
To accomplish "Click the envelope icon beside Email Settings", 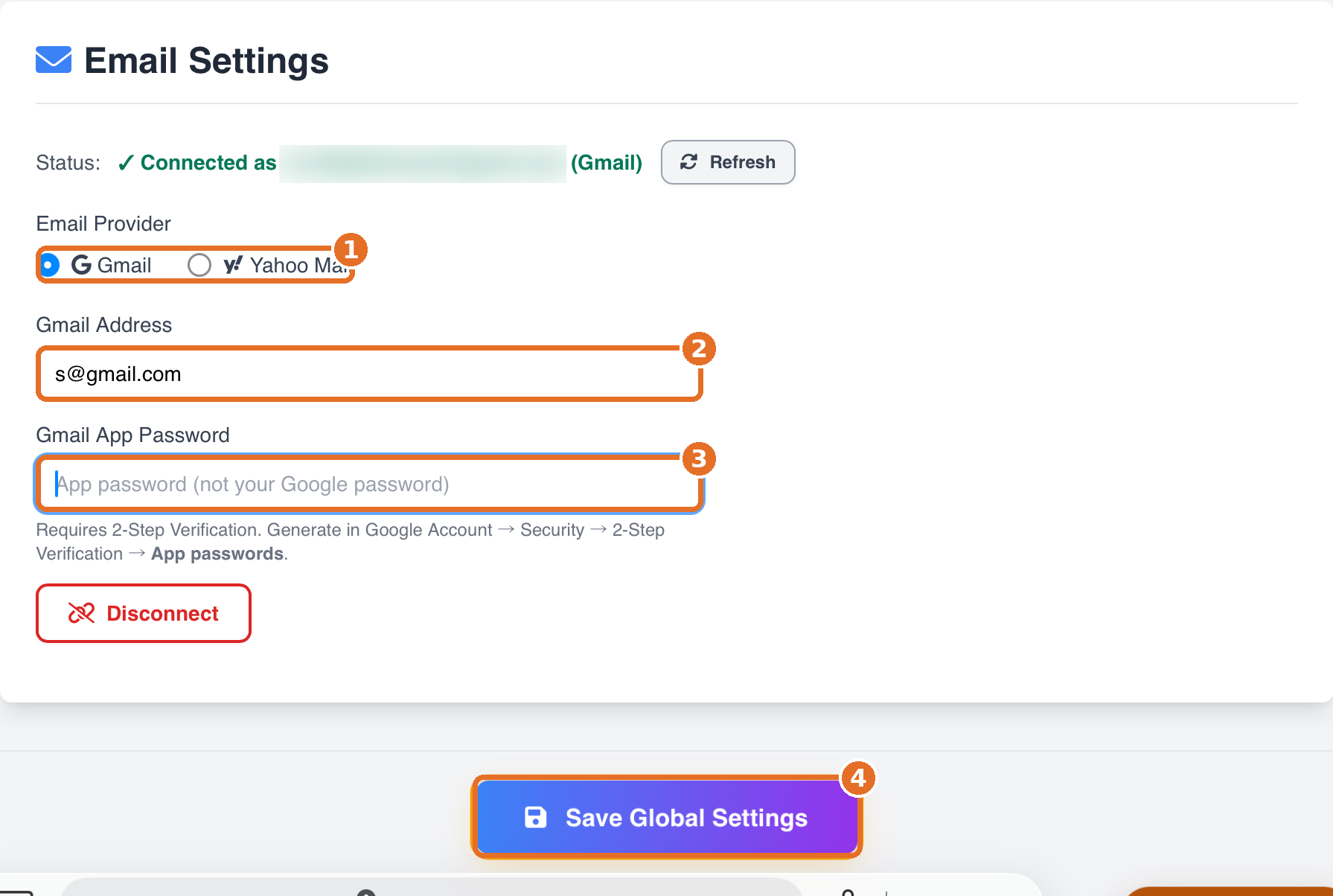I will click(54, 60).
